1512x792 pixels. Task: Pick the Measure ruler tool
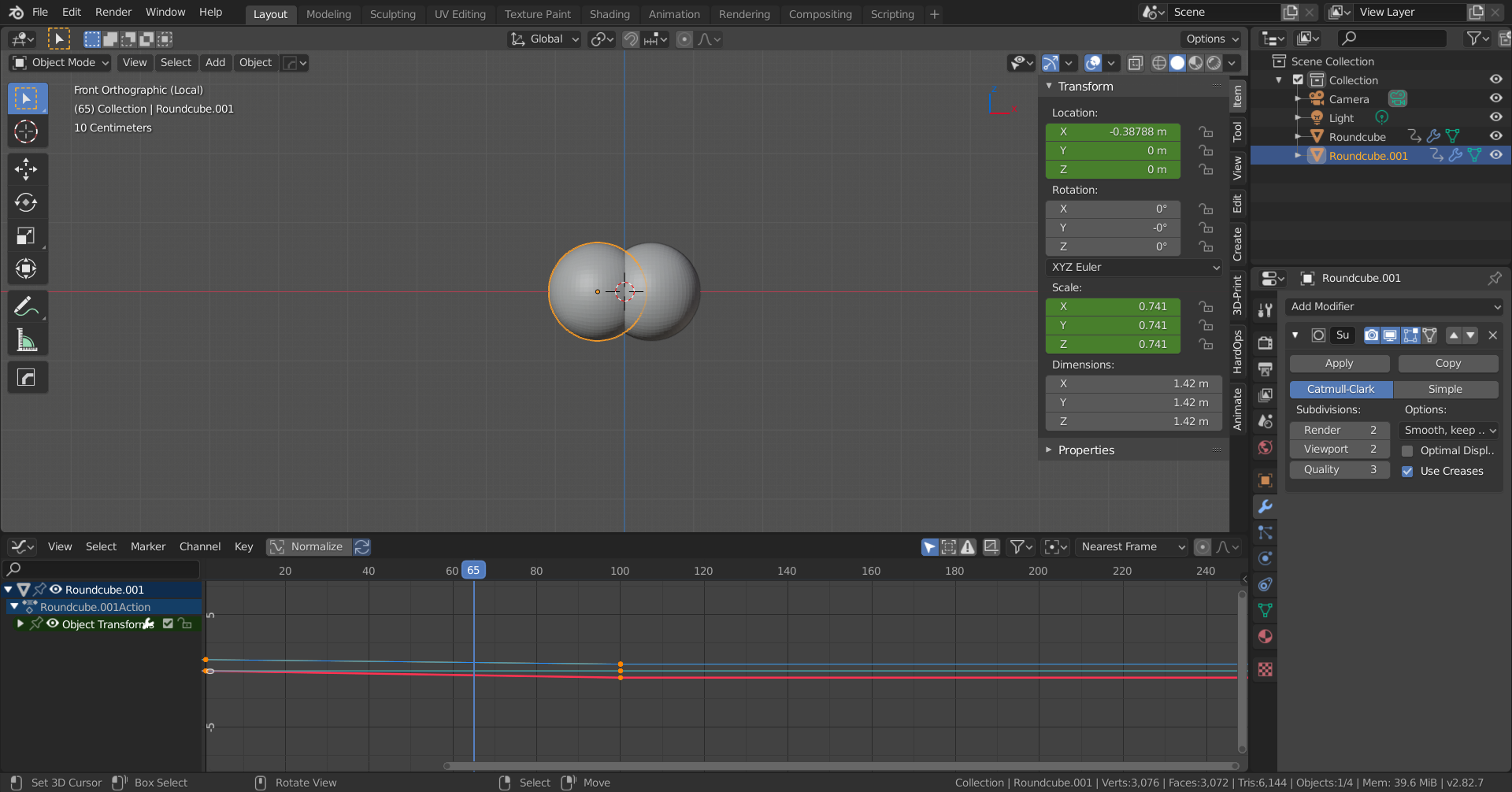pos(26,341)
